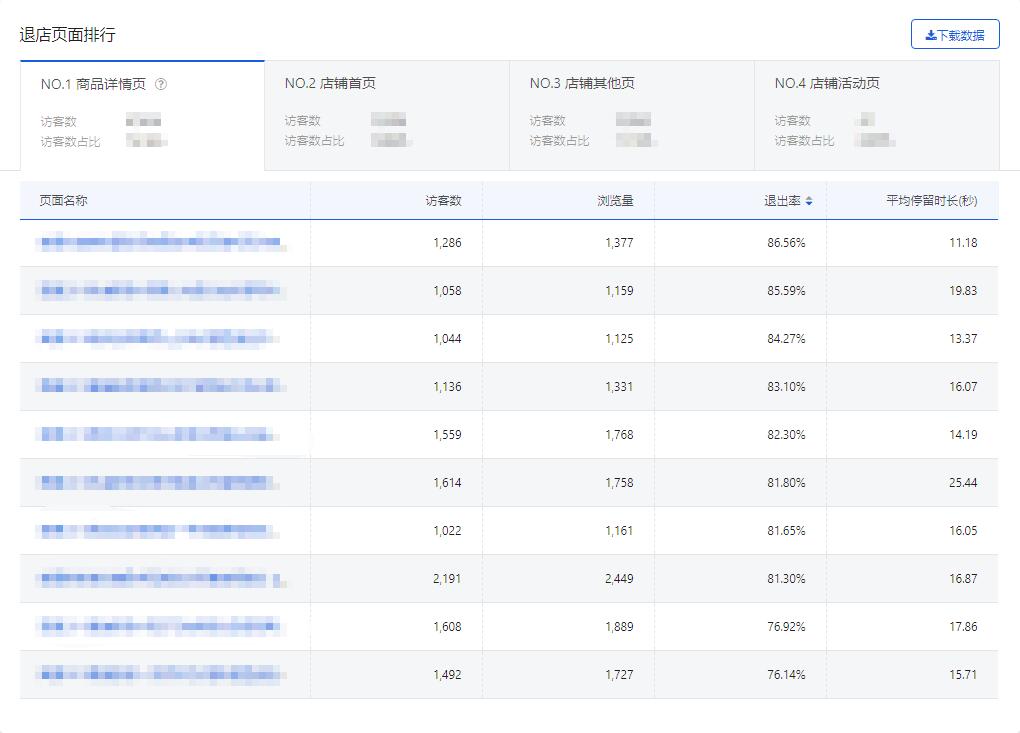Open the page link in the 81.30% row

pyautogui.click(x=163, y=578)
